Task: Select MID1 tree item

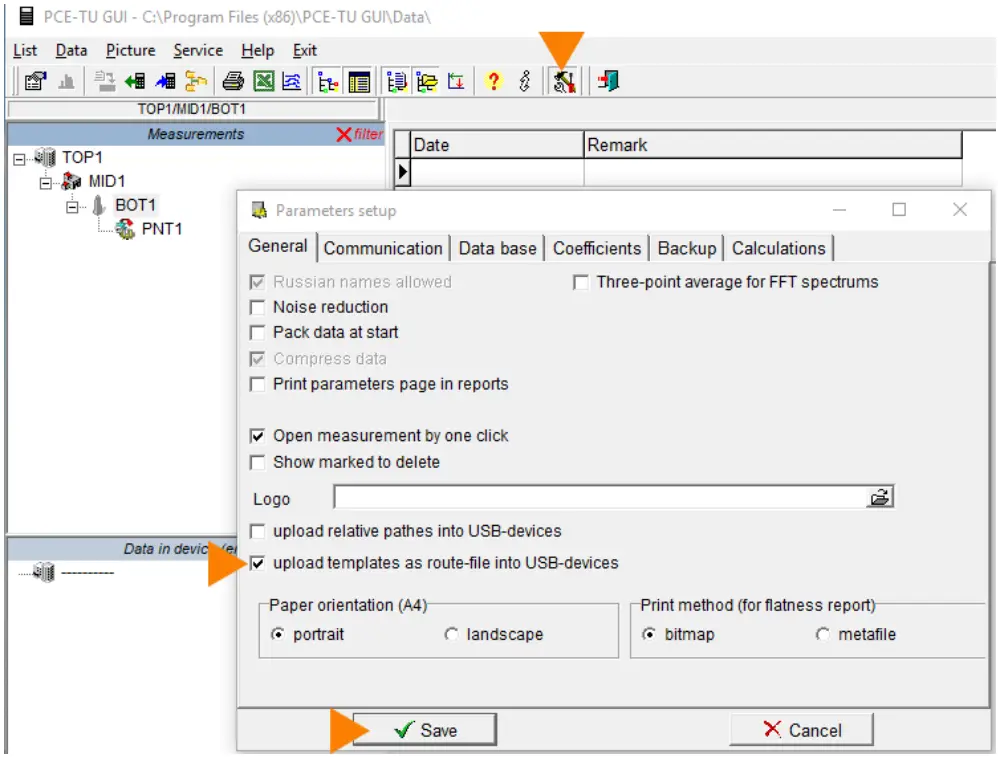Action: [x=106, y=181]
